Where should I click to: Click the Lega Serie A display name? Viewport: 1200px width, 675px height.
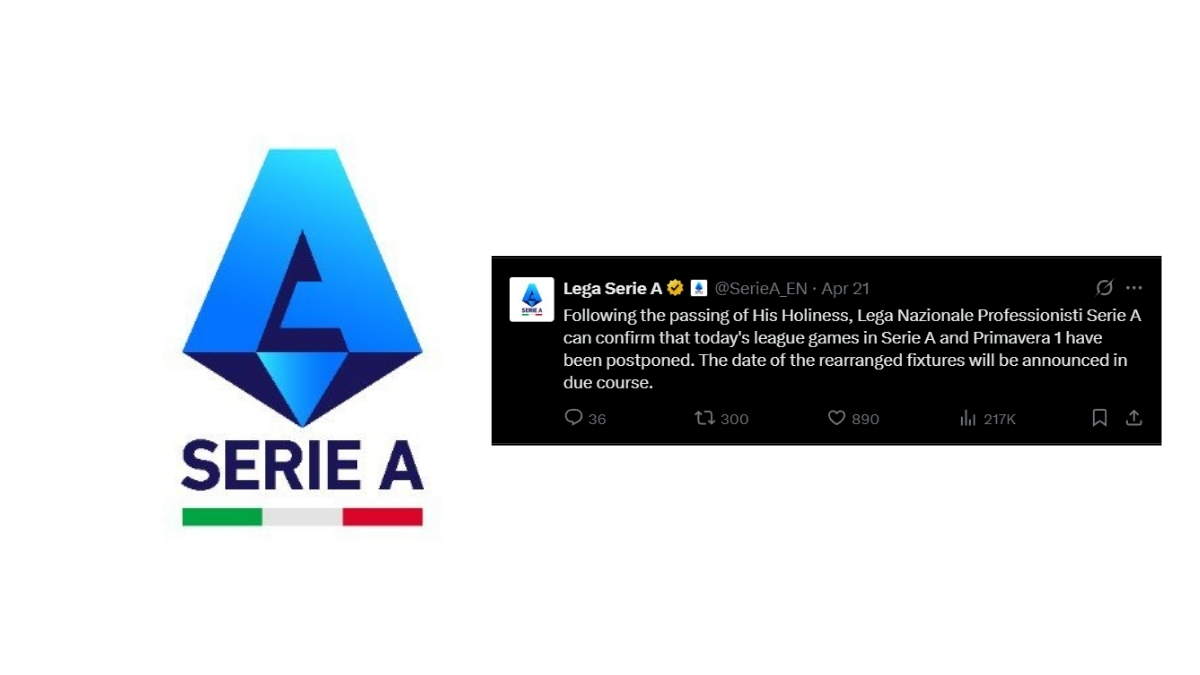(613, 288)
